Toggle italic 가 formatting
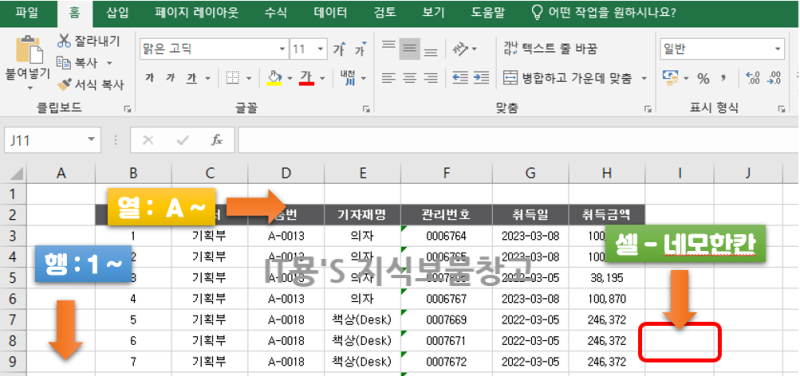The width and height of the screenshot is (800, 376). tap(170, 78)
